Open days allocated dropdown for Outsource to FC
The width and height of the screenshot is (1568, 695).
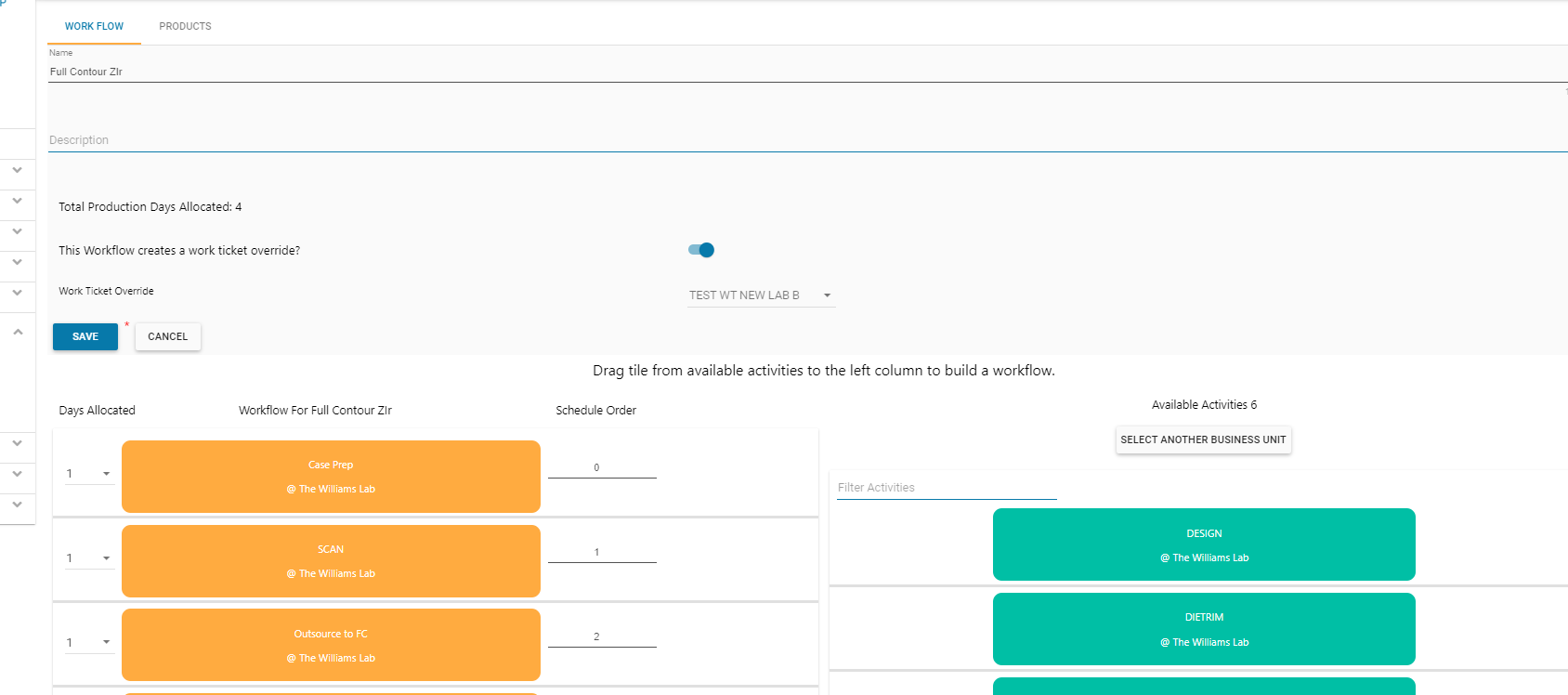[x=89, y=643]
